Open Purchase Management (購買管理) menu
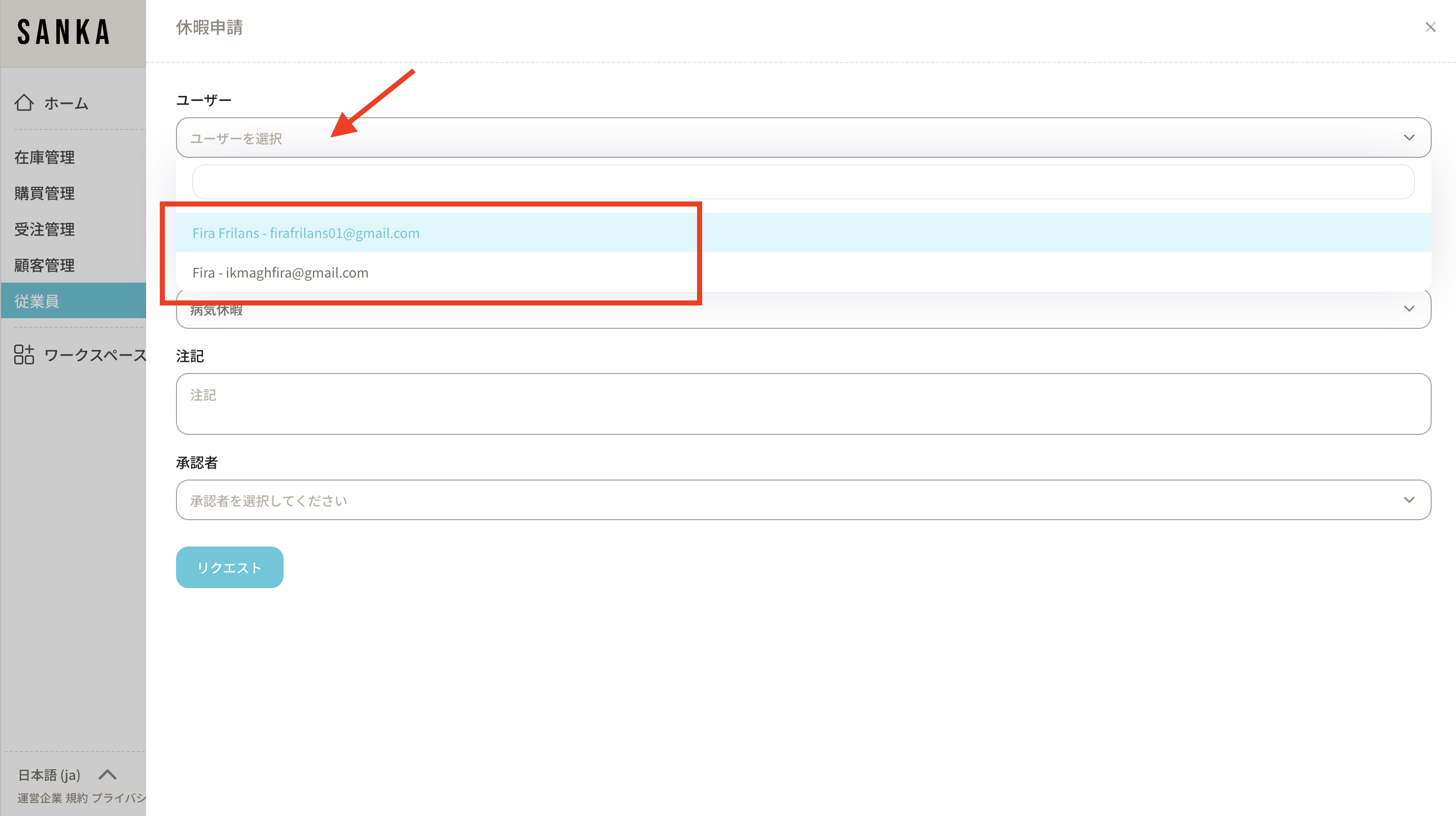1456x816 pixels. [x=45, y=193]
